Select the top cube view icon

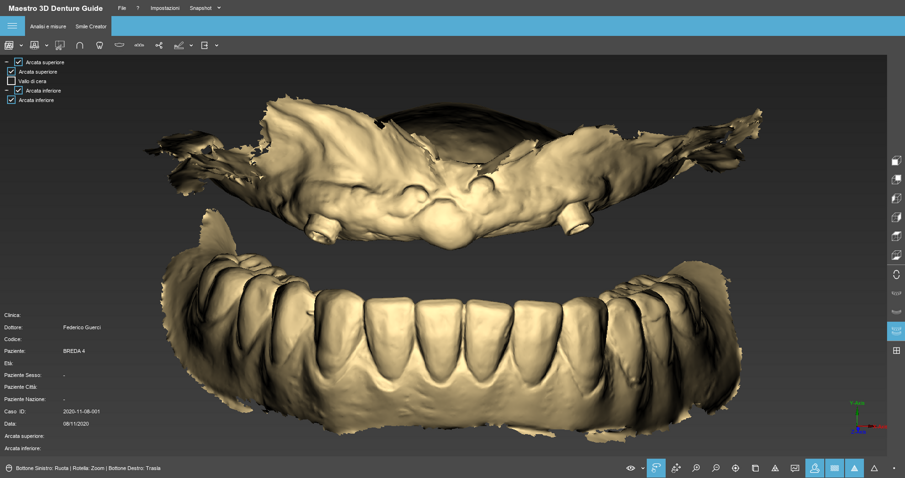click(896, 161)
